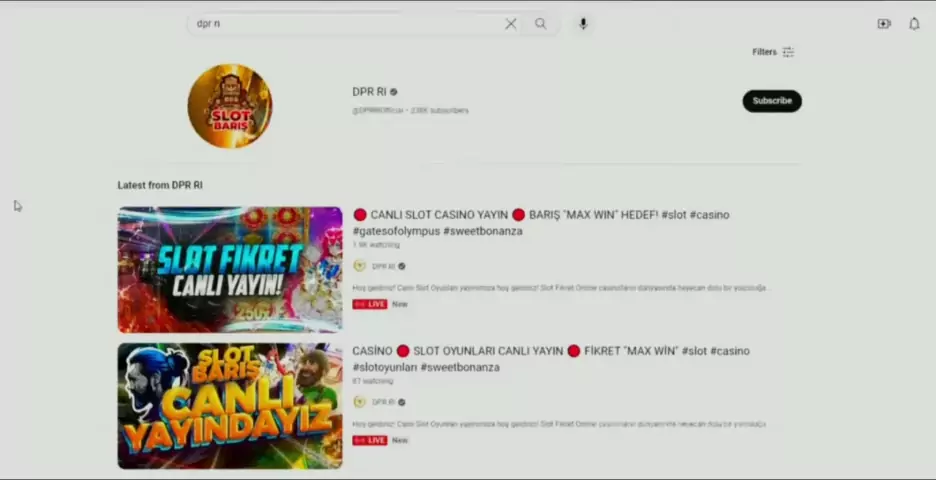The width and height of the screenshot is (936, 480).
Task: Click the small channel icon under first video
Action: coord(360,266)
